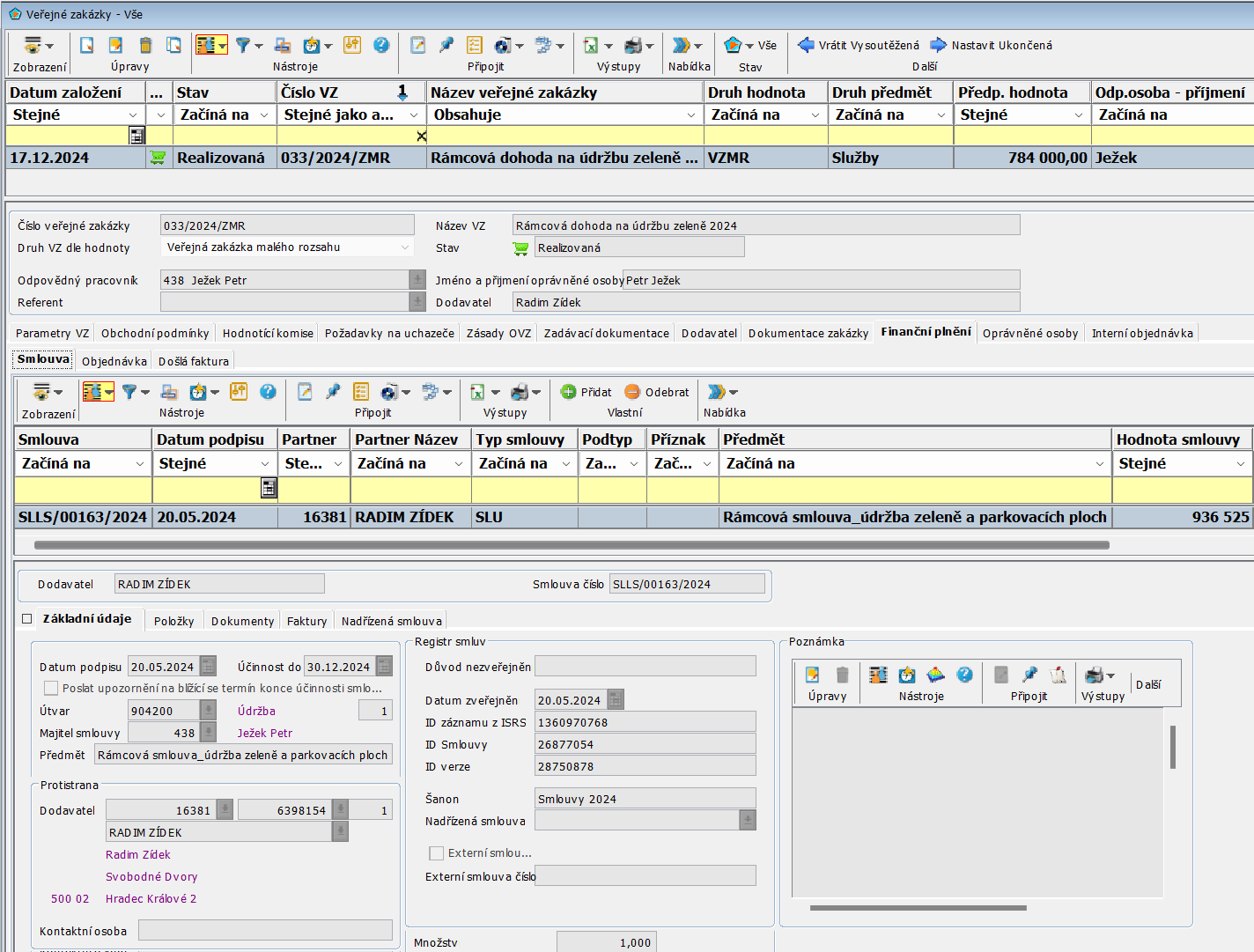This screenshot has width=1254, height=952.
Task: Click the filter funnel icon in main toolbar
Action: tap(243, 45)
